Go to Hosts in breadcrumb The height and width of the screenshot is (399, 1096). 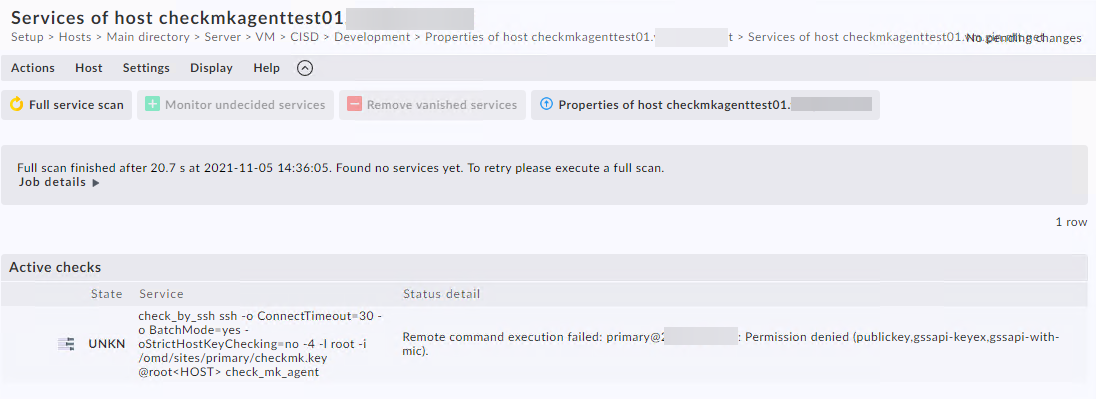(75, 37)
